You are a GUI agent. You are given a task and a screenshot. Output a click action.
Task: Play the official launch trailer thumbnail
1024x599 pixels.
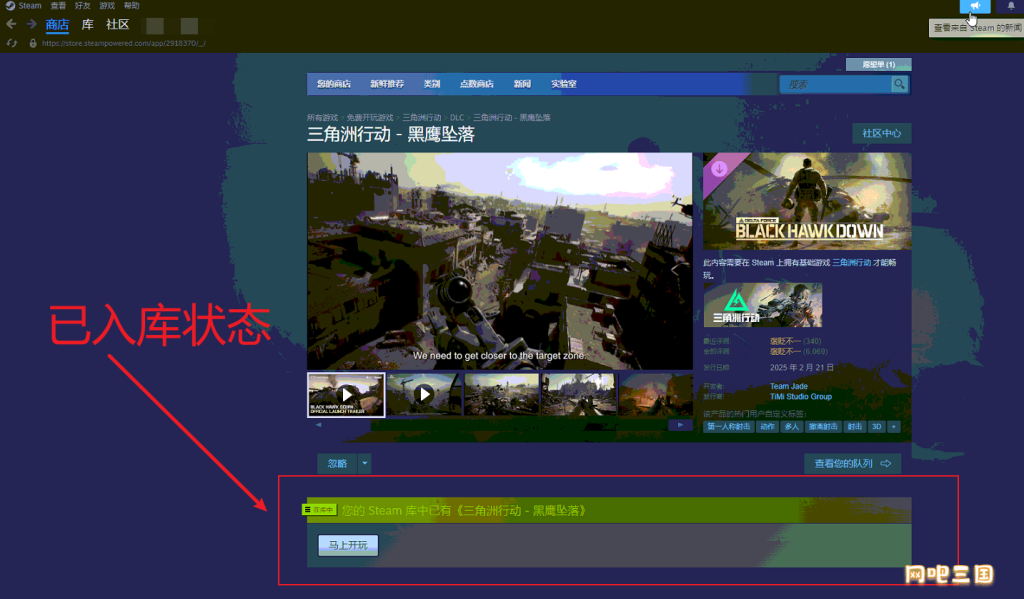tap(346, 395)
